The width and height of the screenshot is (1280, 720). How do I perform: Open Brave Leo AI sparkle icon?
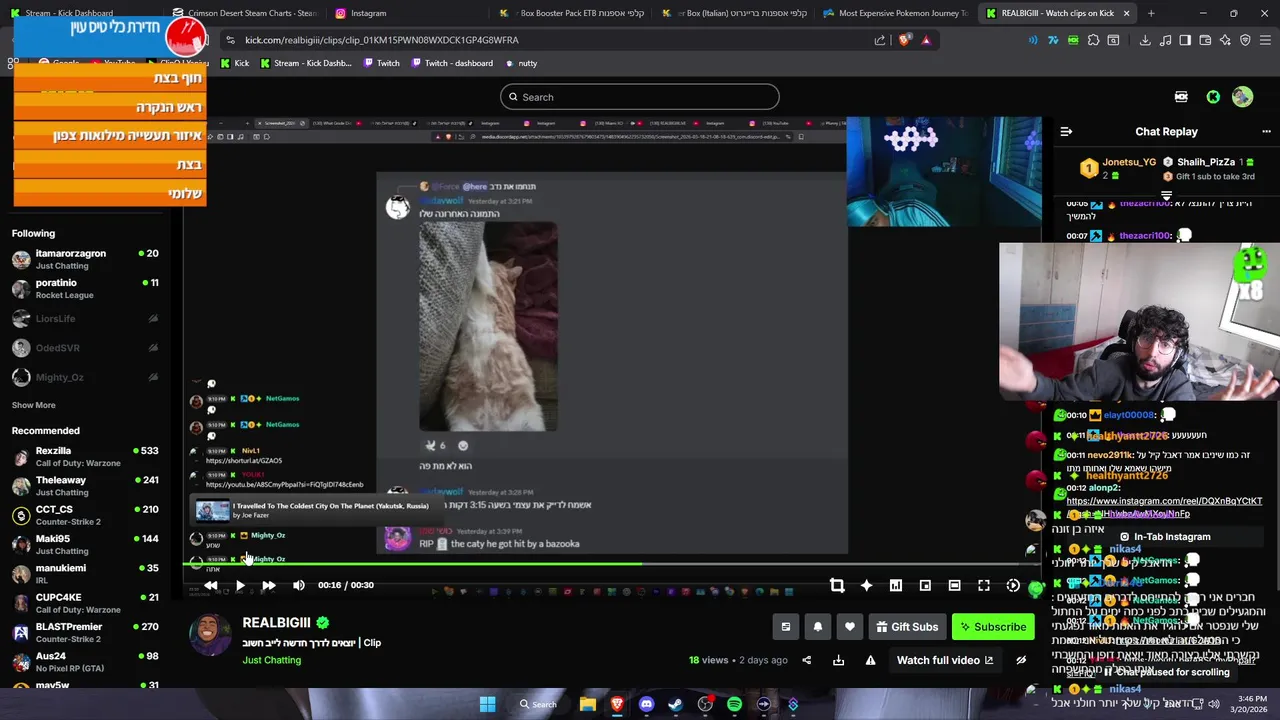(1225, 40)
